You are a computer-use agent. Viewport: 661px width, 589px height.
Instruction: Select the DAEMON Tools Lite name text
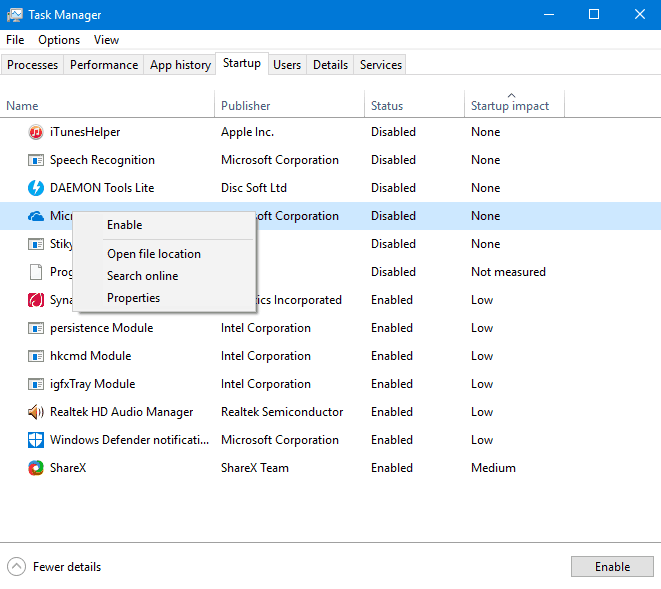pos(102,188)
